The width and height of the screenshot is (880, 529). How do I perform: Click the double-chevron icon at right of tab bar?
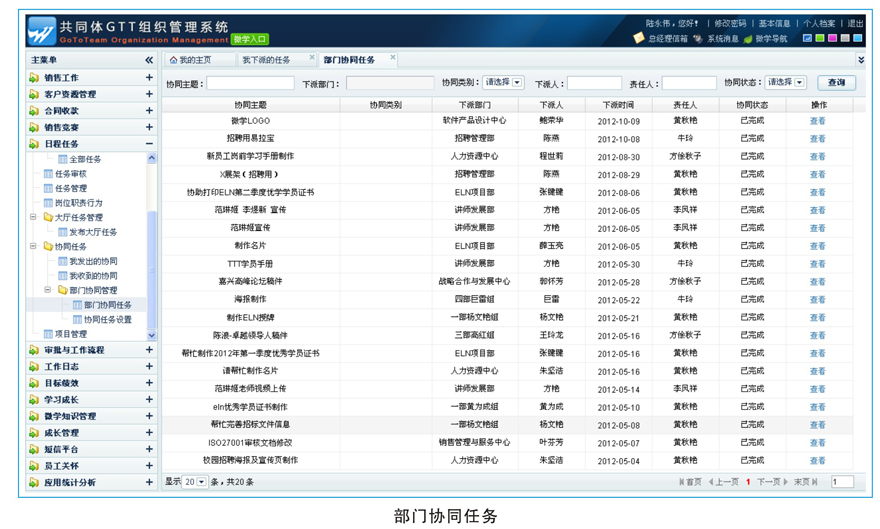coord(861,60)
